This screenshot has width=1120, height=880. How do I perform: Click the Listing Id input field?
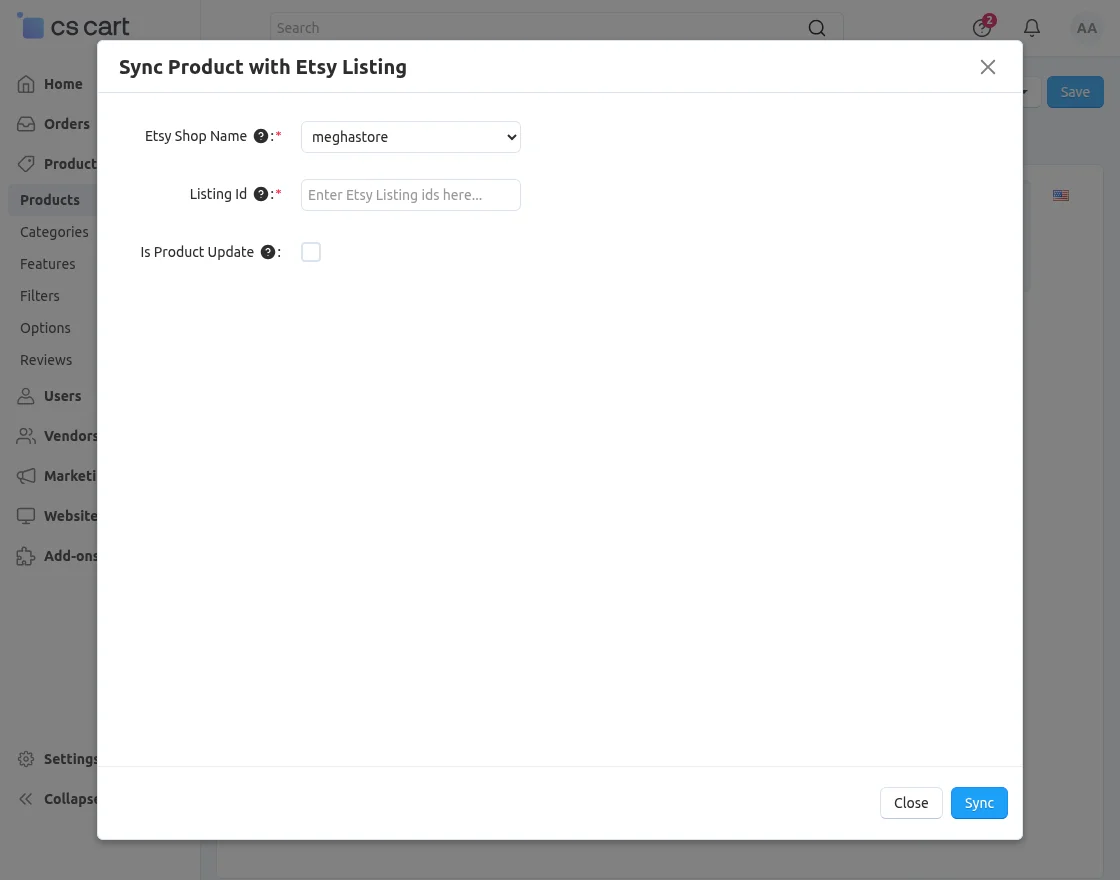click(x=411, y=195)
